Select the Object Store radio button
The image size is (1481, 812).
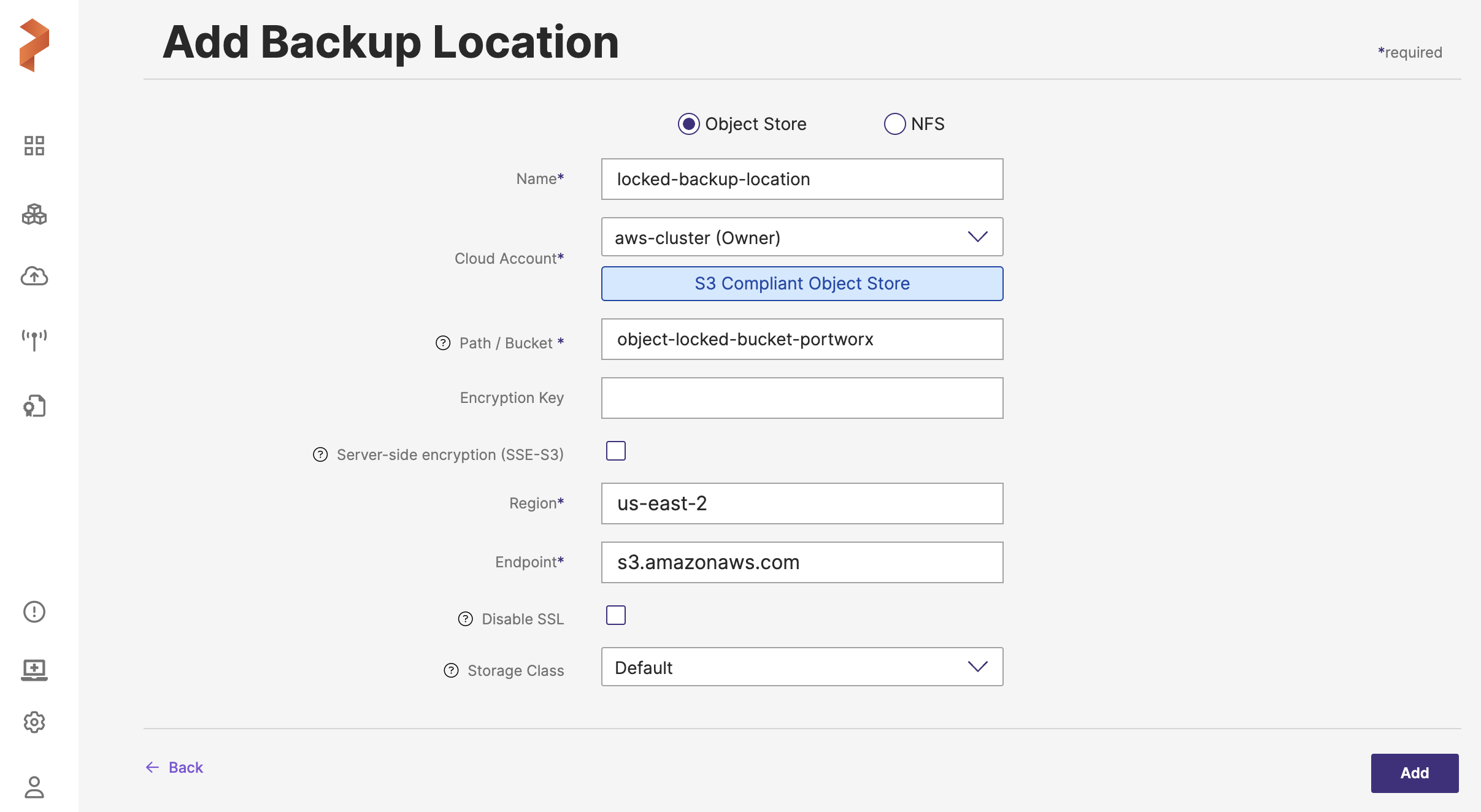pos(688,124)
